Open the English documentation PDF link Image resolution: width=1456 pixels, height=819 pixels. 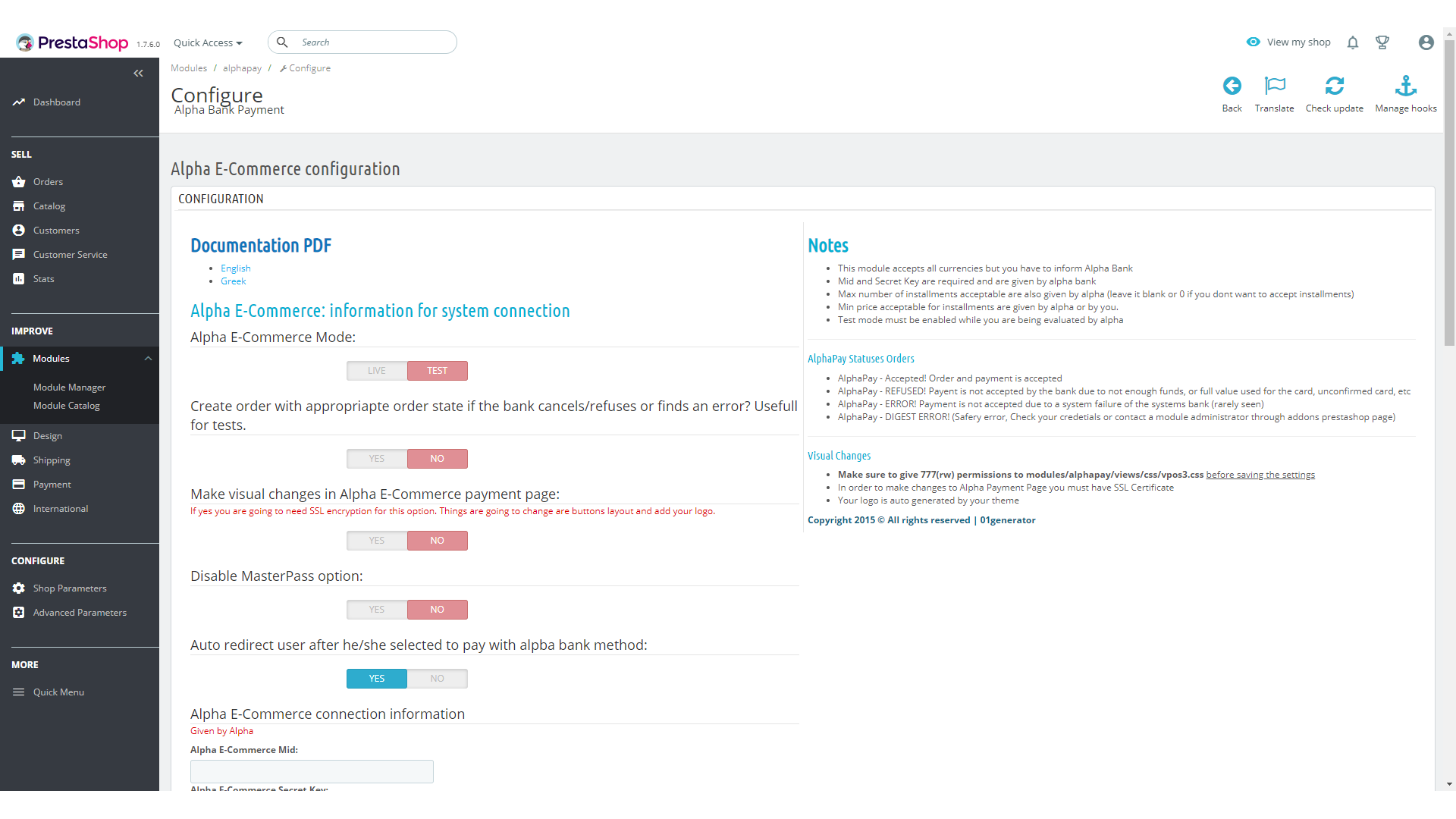coord(235,268)
